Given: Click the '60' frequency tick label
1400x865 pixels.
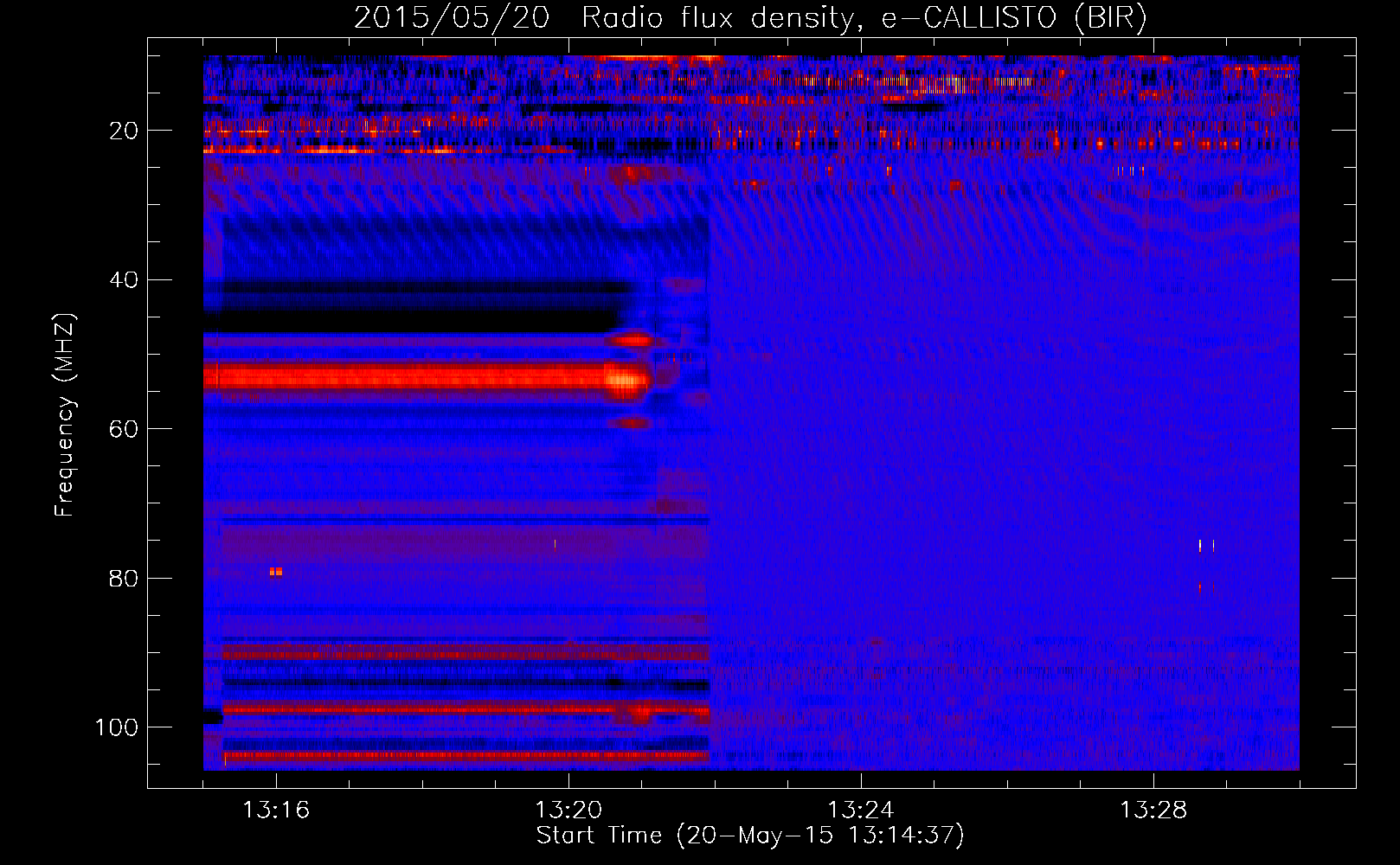Looking at the screenshot, I should 125,429.
